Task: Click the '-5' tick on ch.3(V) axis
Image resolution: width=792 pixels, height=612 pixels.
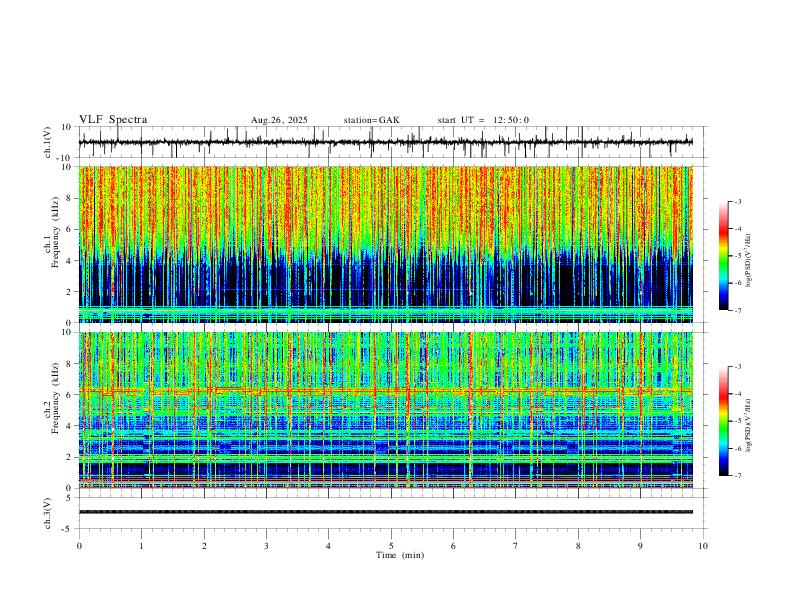Action: point(68,529)
